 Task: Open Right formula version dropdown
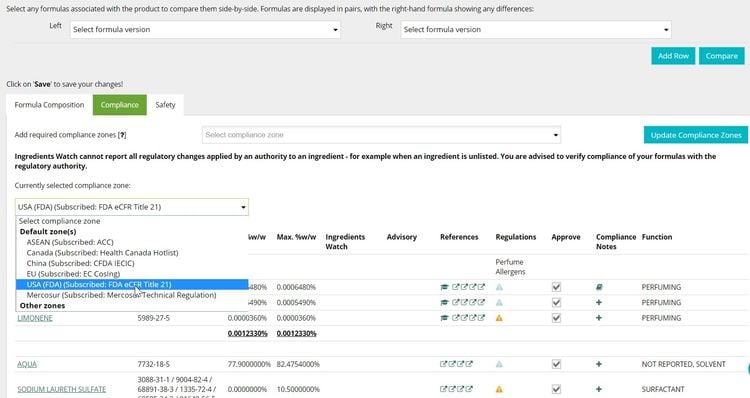pos(536,30)
